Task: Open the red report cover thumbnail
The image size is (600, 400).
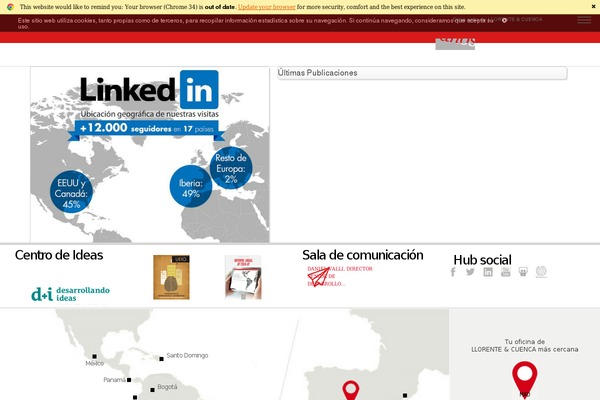Action: [x=243, y=277]
